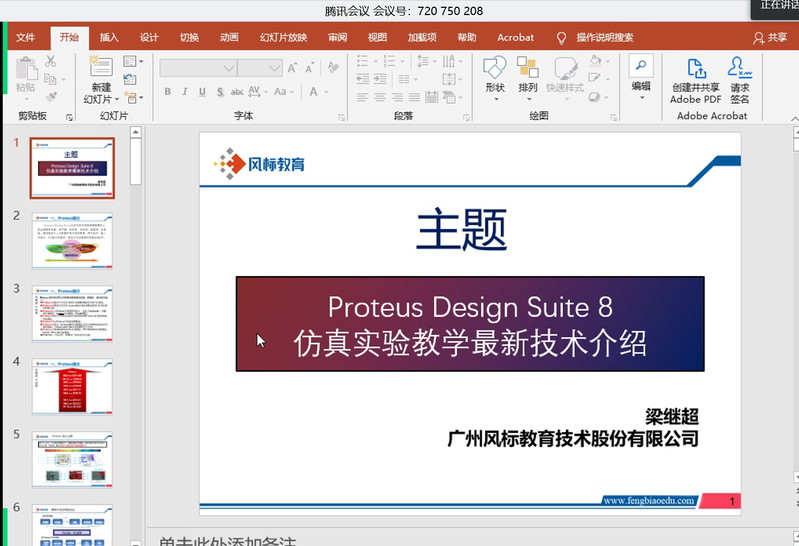
Task: Toggle Italic formatting
Action: (x=185, y=92)
